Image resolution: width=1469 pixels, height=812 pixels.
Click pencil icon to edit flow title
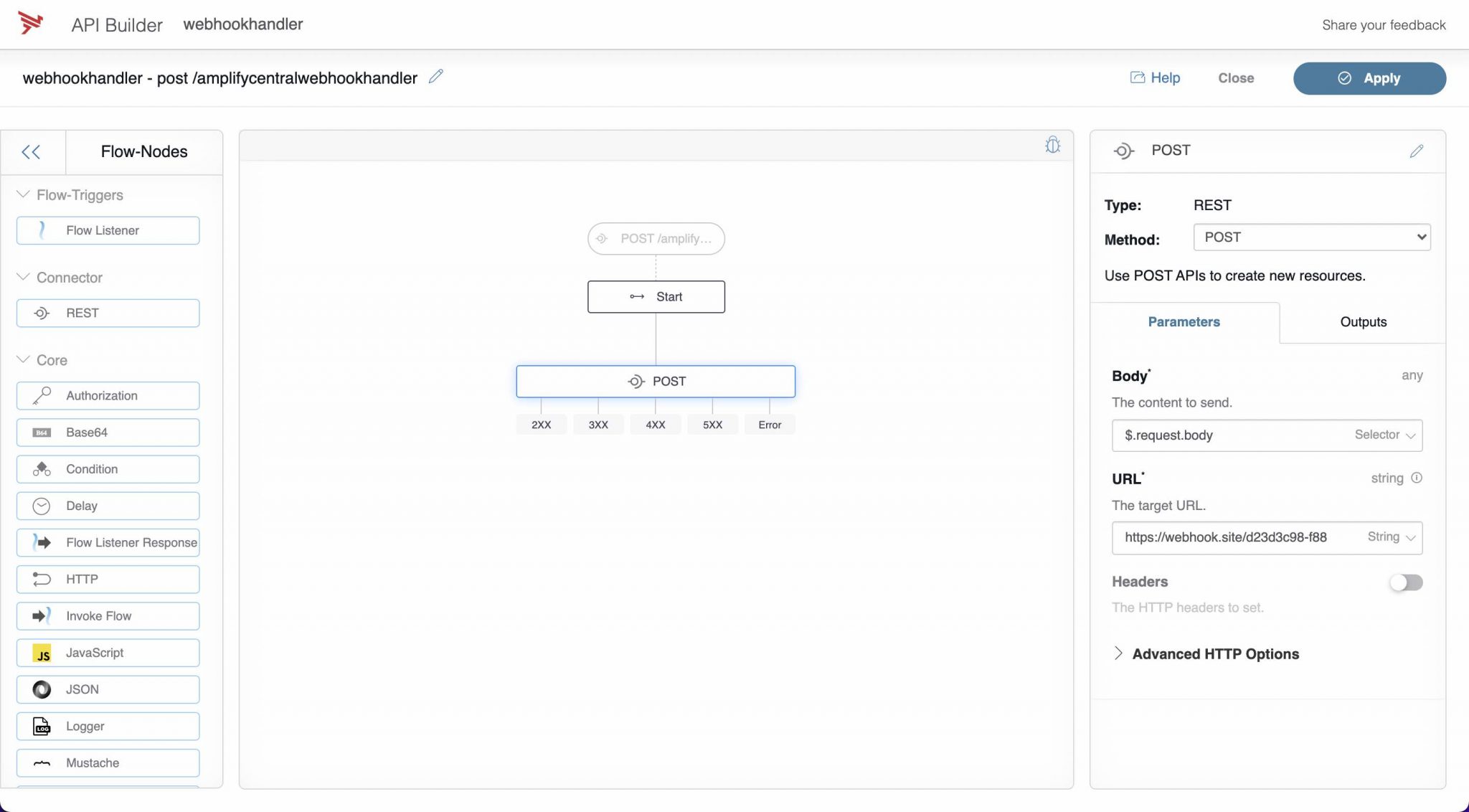point(435,77)
